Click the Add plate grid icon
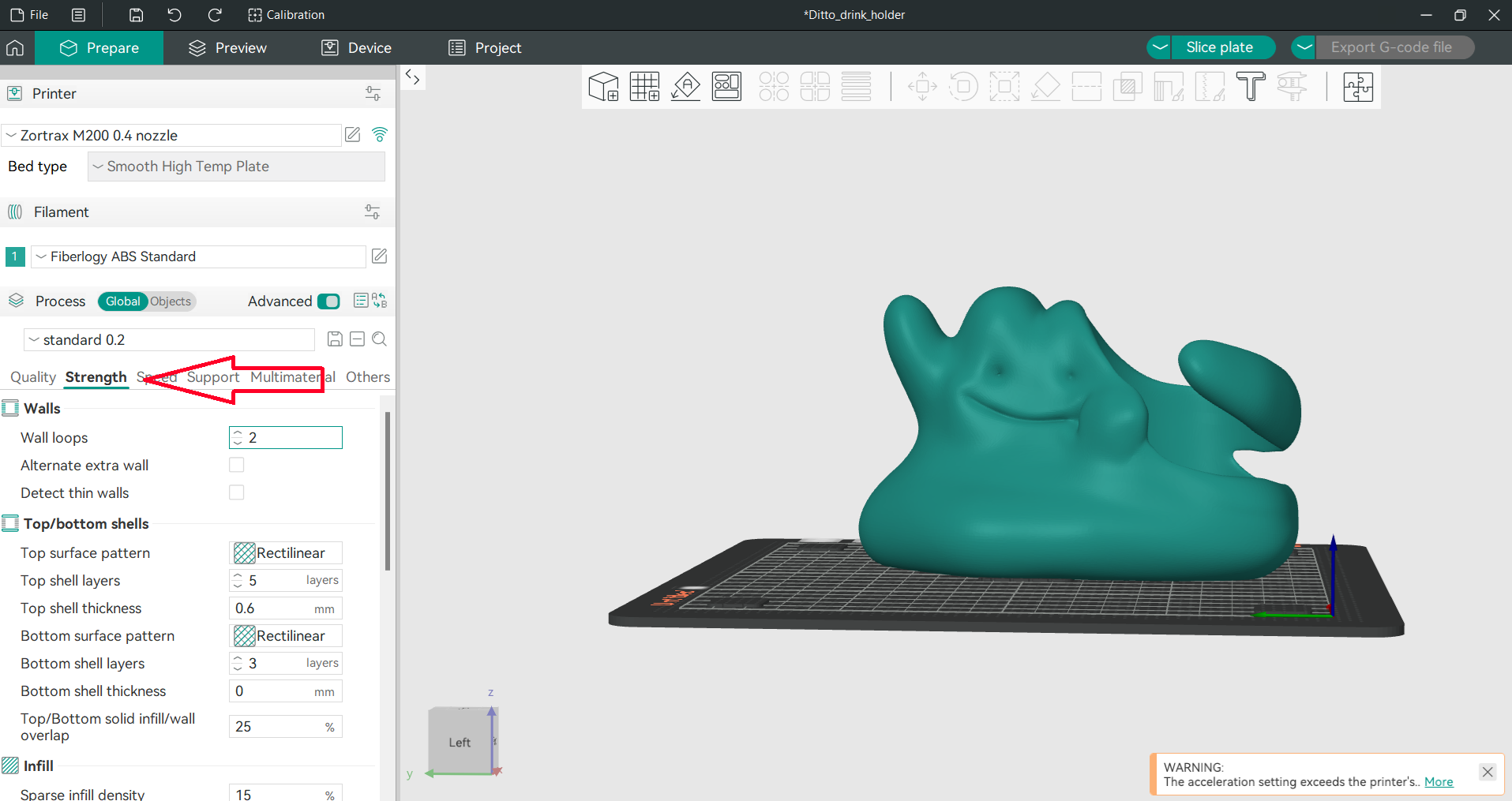This screenshot has height=801, width=1512. [x=645, y=87]
